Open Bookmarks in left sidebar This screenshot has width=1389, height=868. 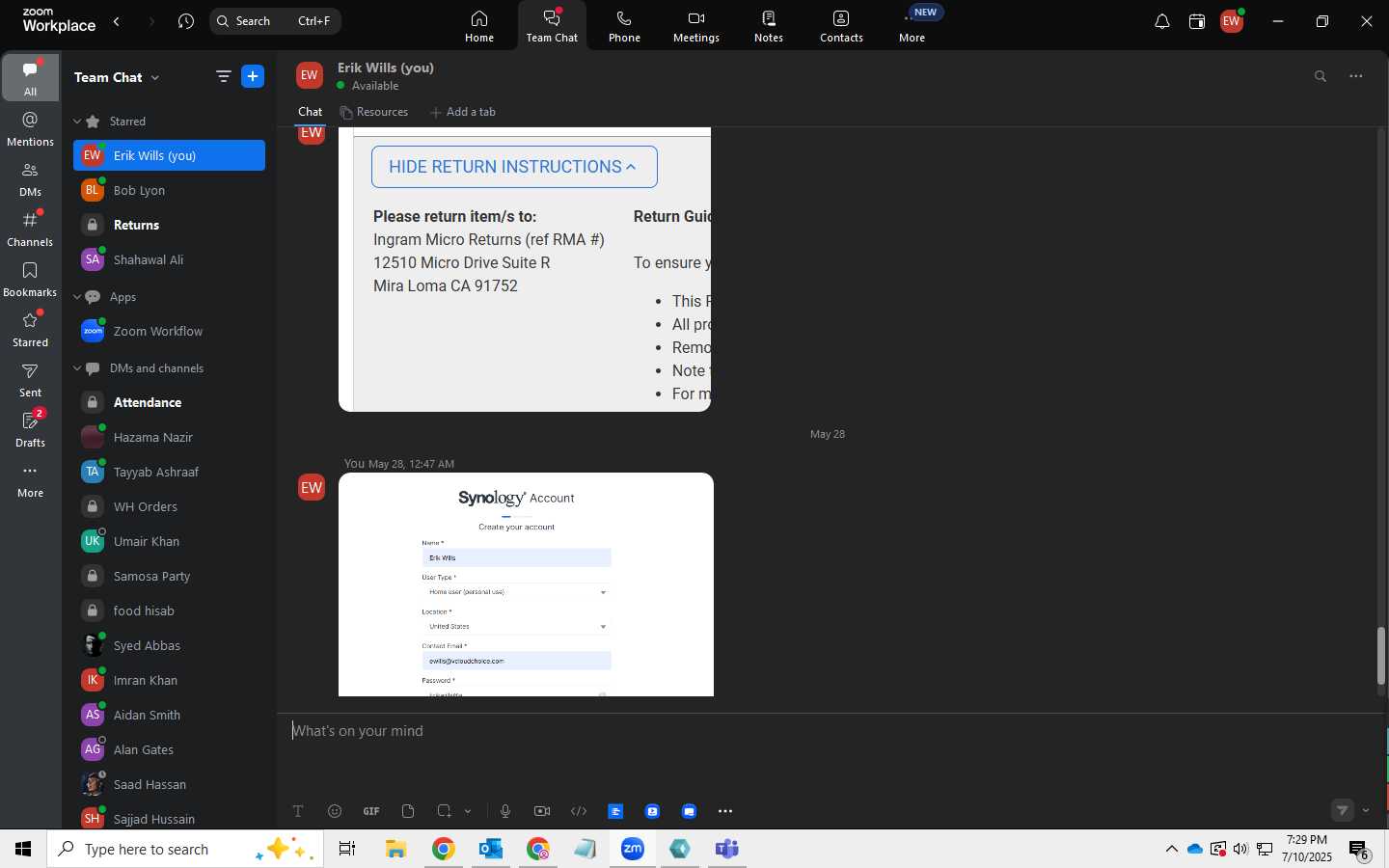[31, 279]
